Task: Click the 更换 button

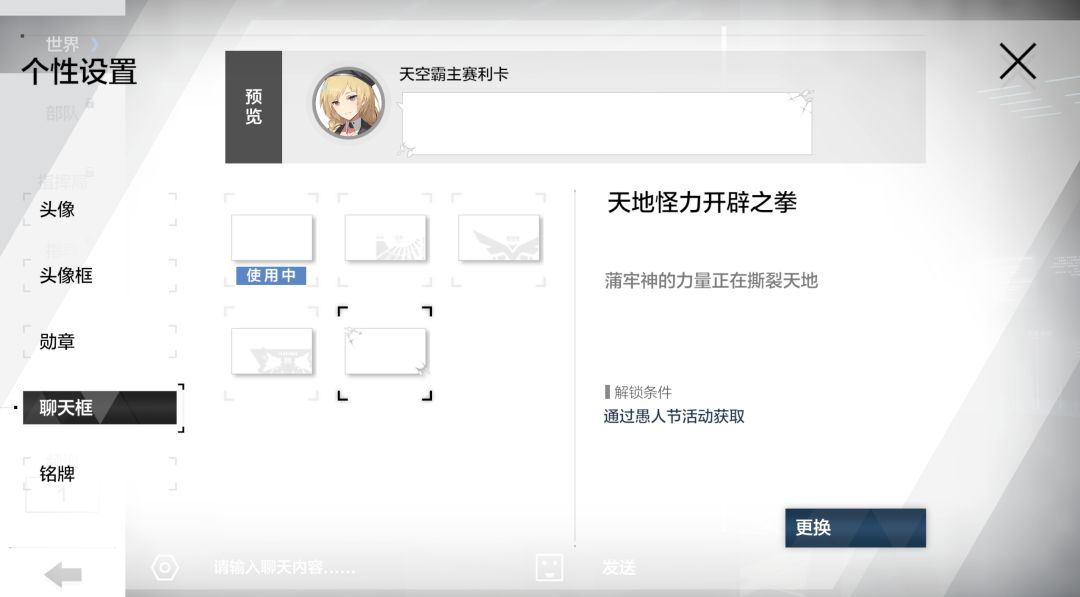Action: coord(855,528)
